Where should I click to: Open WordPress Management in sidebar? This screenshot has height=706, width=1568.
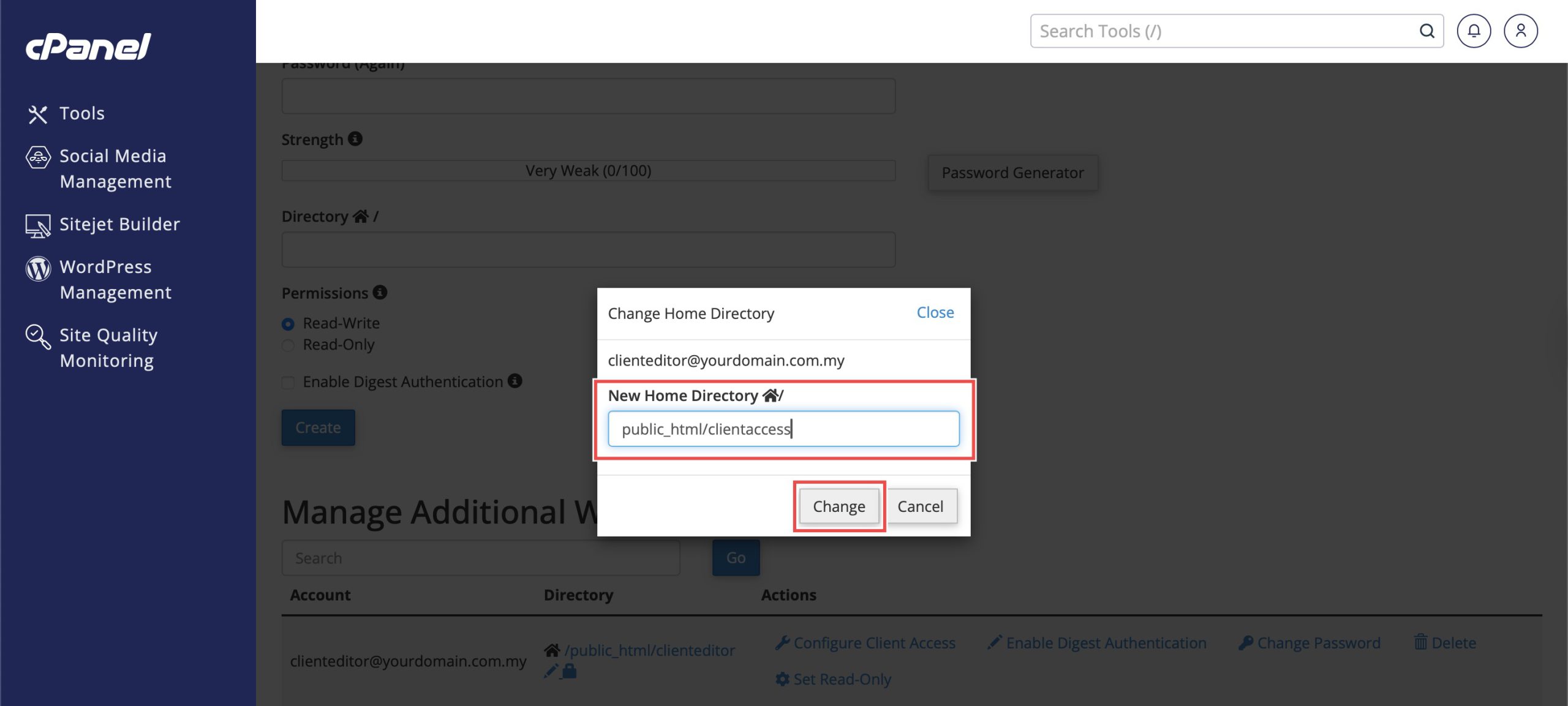(x=115, y=279)
